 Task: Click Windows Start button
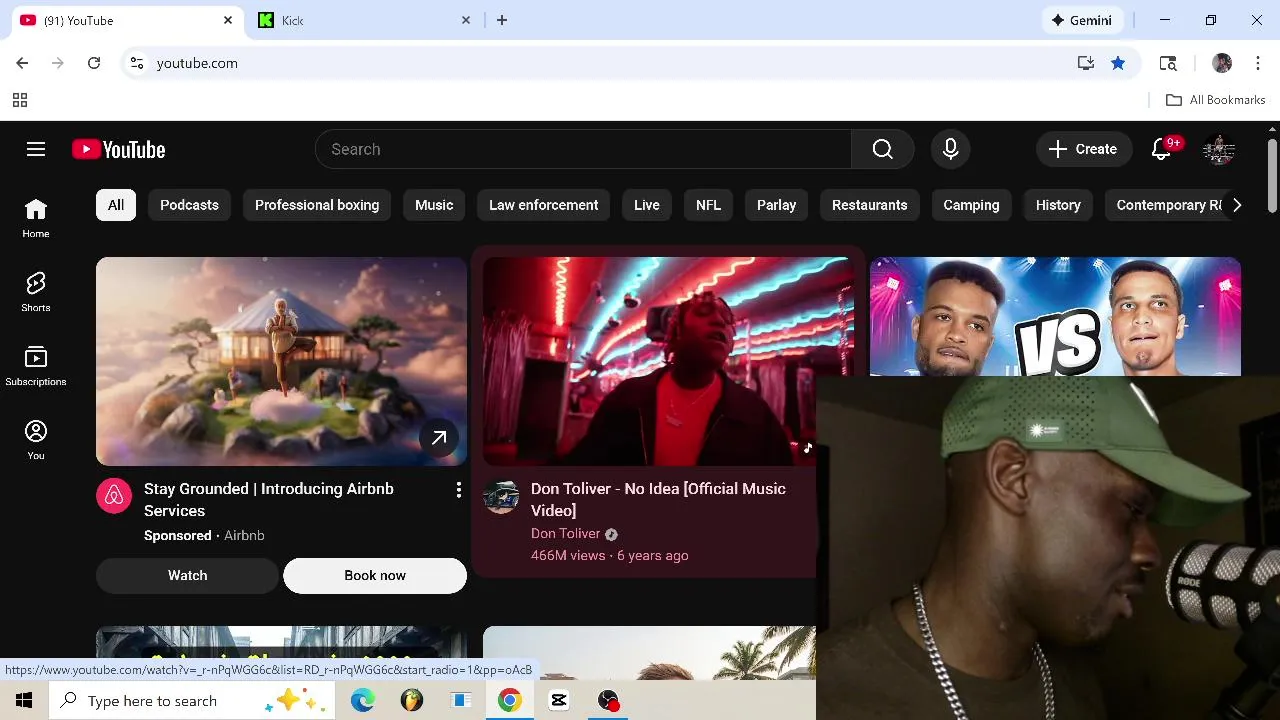[x=24, y=701]
